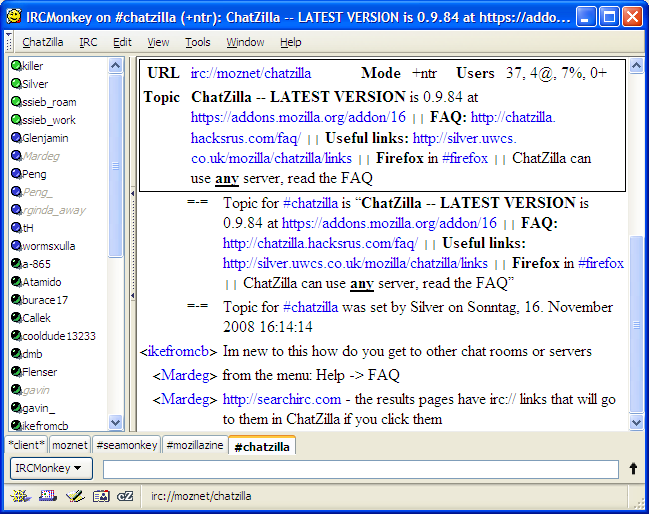Open Mail via the envelope status bar icon

47,495
